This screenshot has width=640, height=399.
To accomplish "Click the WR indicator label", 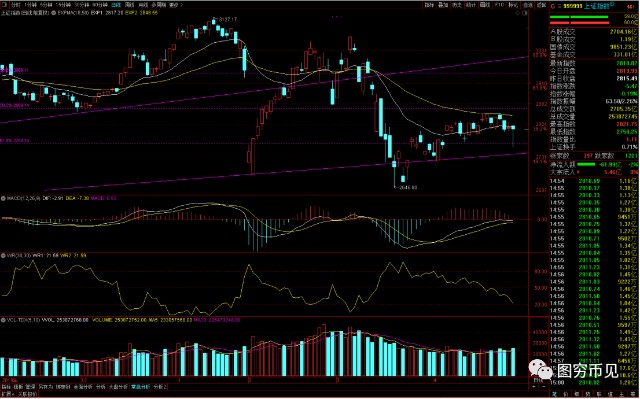I will point(18,255).
